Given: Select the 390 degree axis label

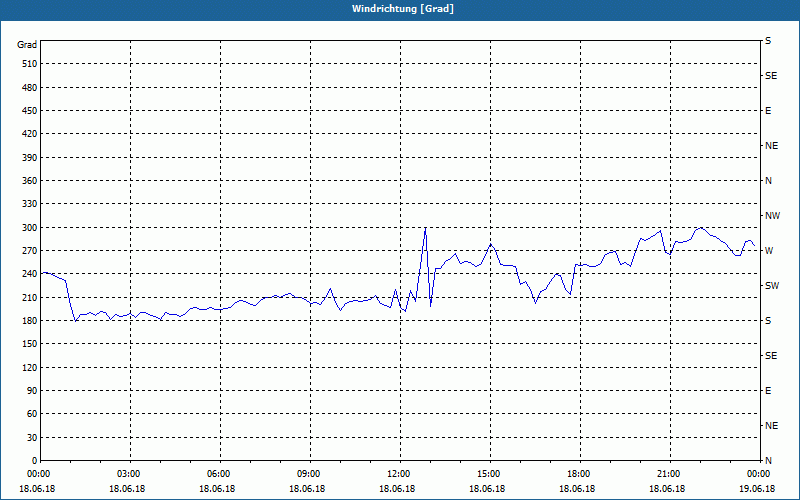Looking at the screenshot, I should 30,158.
